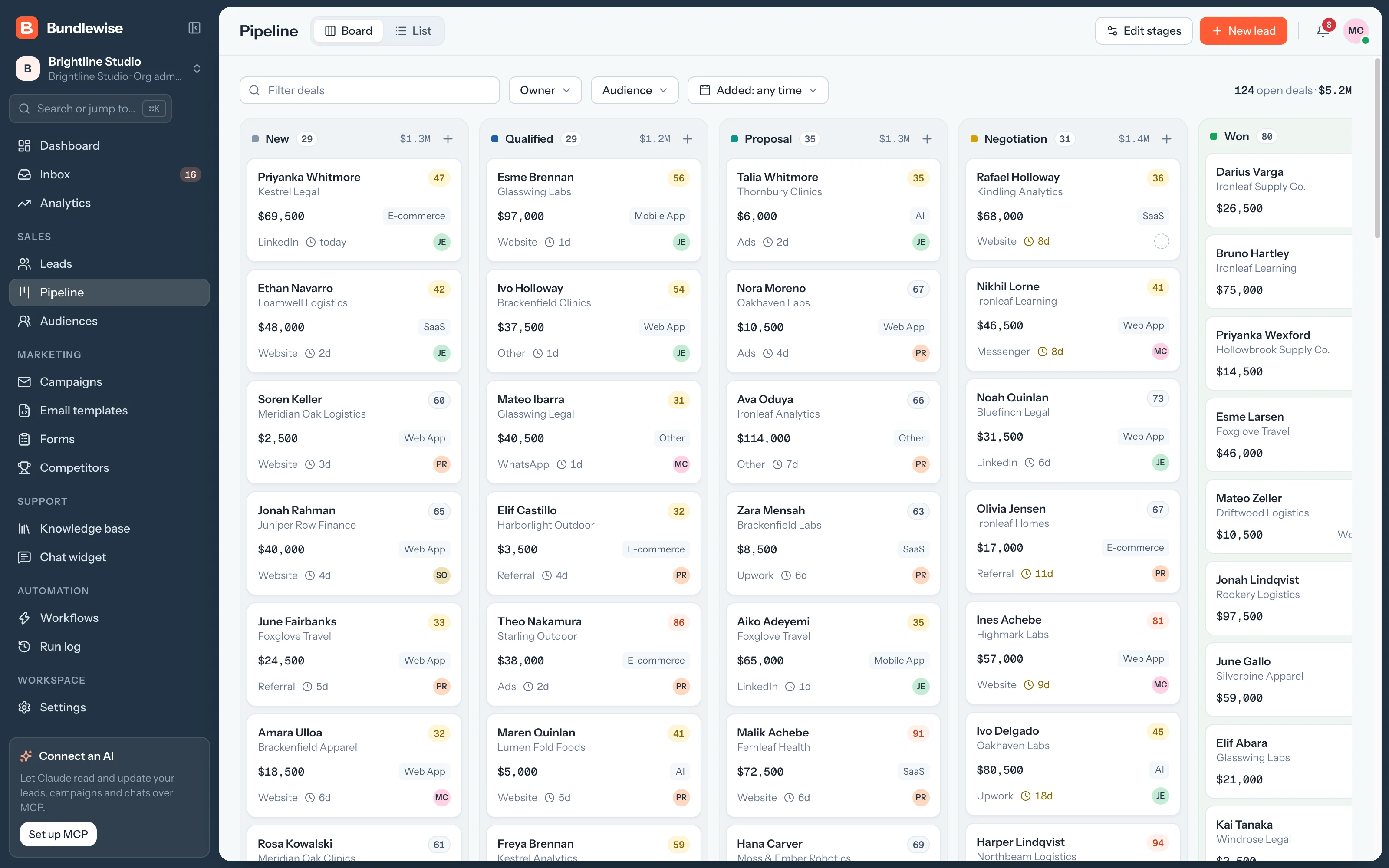Expand the Brightline Studio workspace switcher
Image resolution: width=1389 pixels, height=868 pixels.
109,68
